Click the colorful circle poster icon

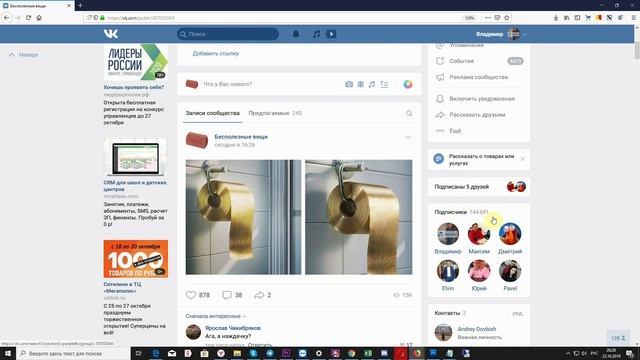[408, 84]
